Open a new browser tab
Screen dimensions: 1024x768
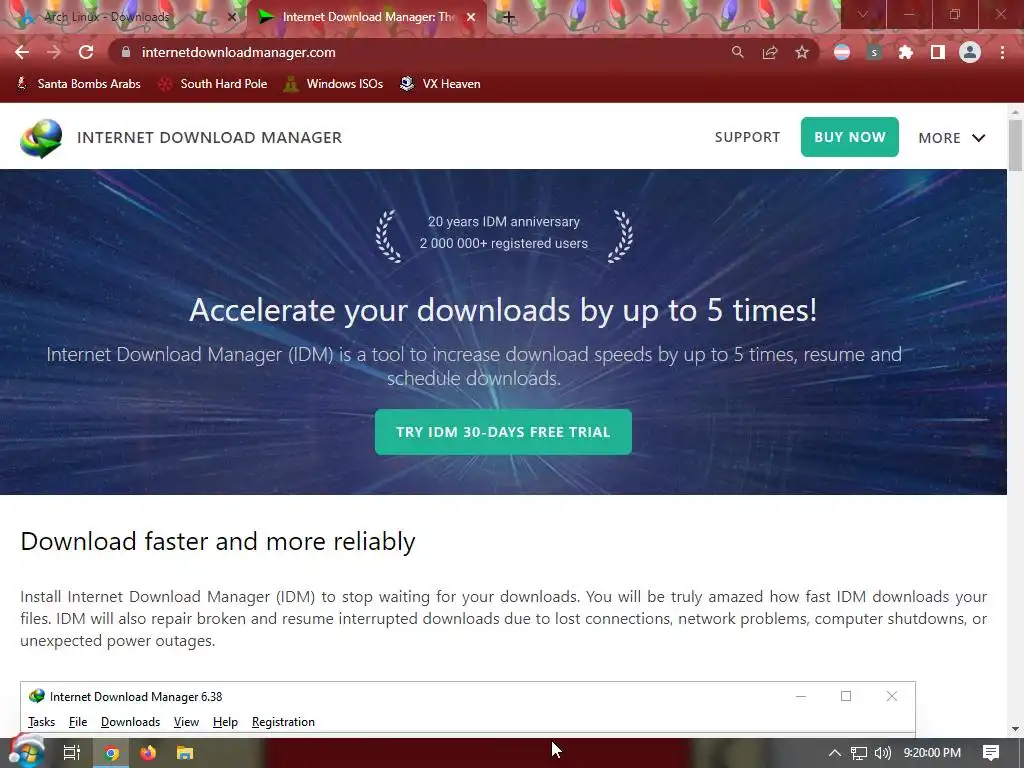pos(509,17)
